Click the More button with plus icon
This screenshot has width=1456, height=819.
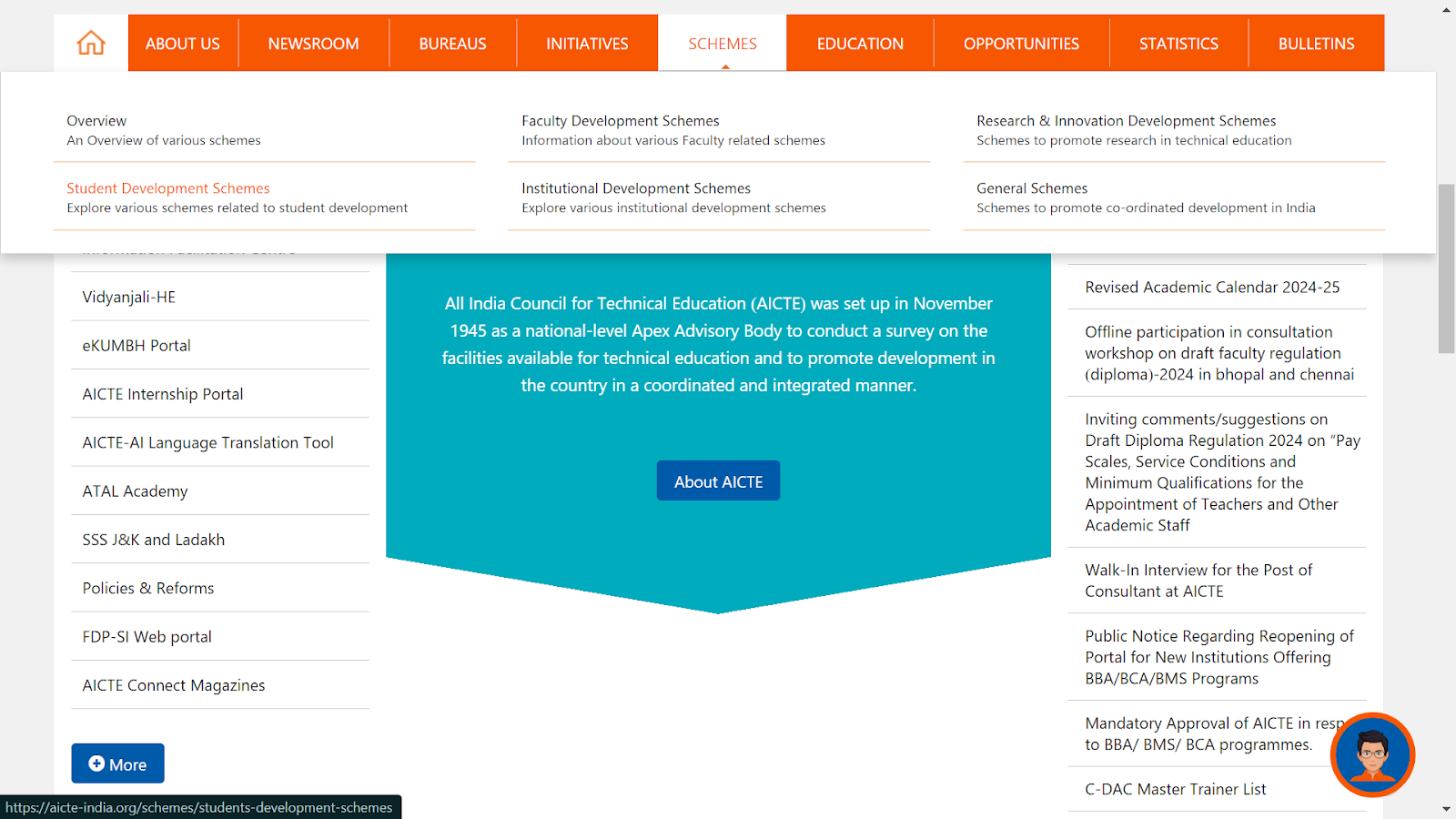click(x=117, y=763)
